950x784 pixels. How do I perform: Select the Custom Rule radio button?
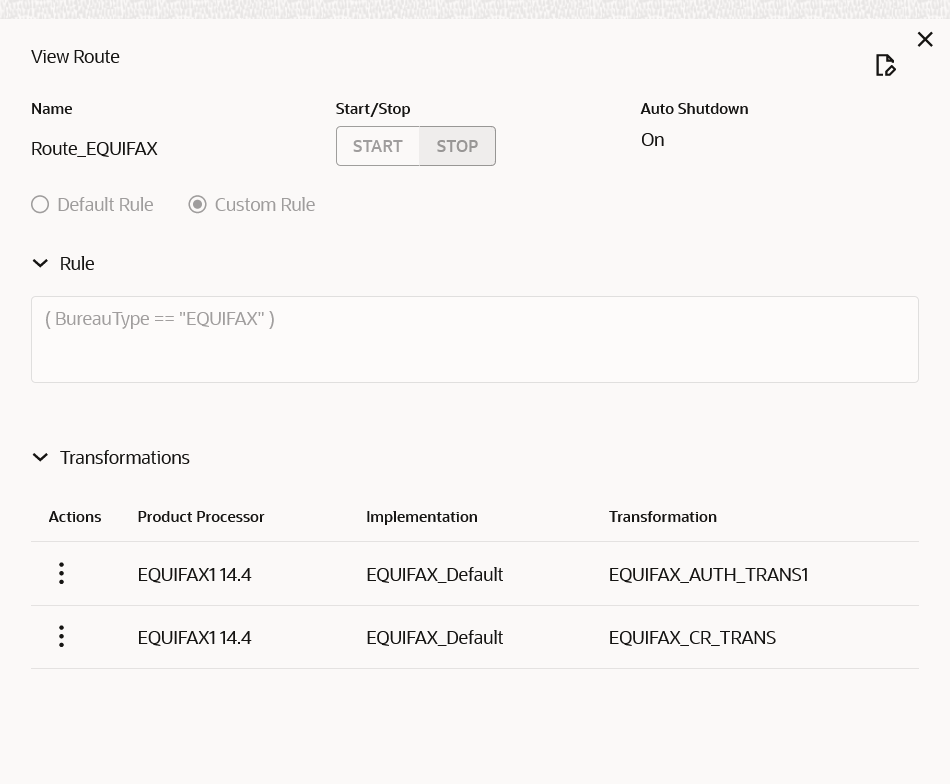tap(198, 205)
